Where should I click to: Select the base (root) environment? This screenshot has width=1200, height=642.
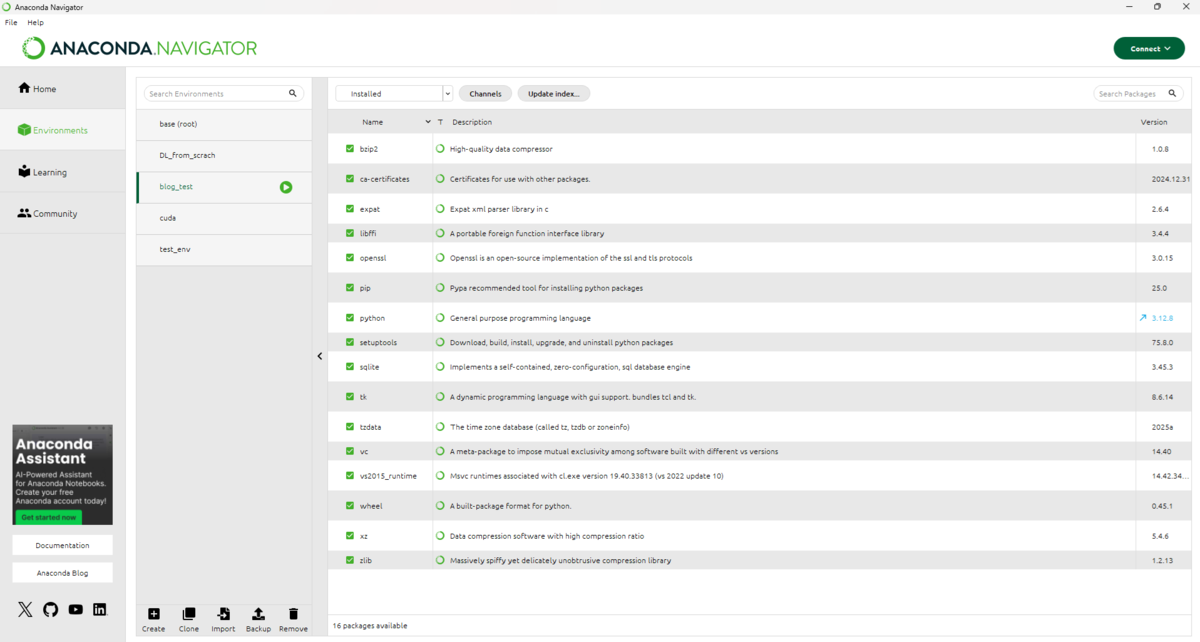(224, 124)
